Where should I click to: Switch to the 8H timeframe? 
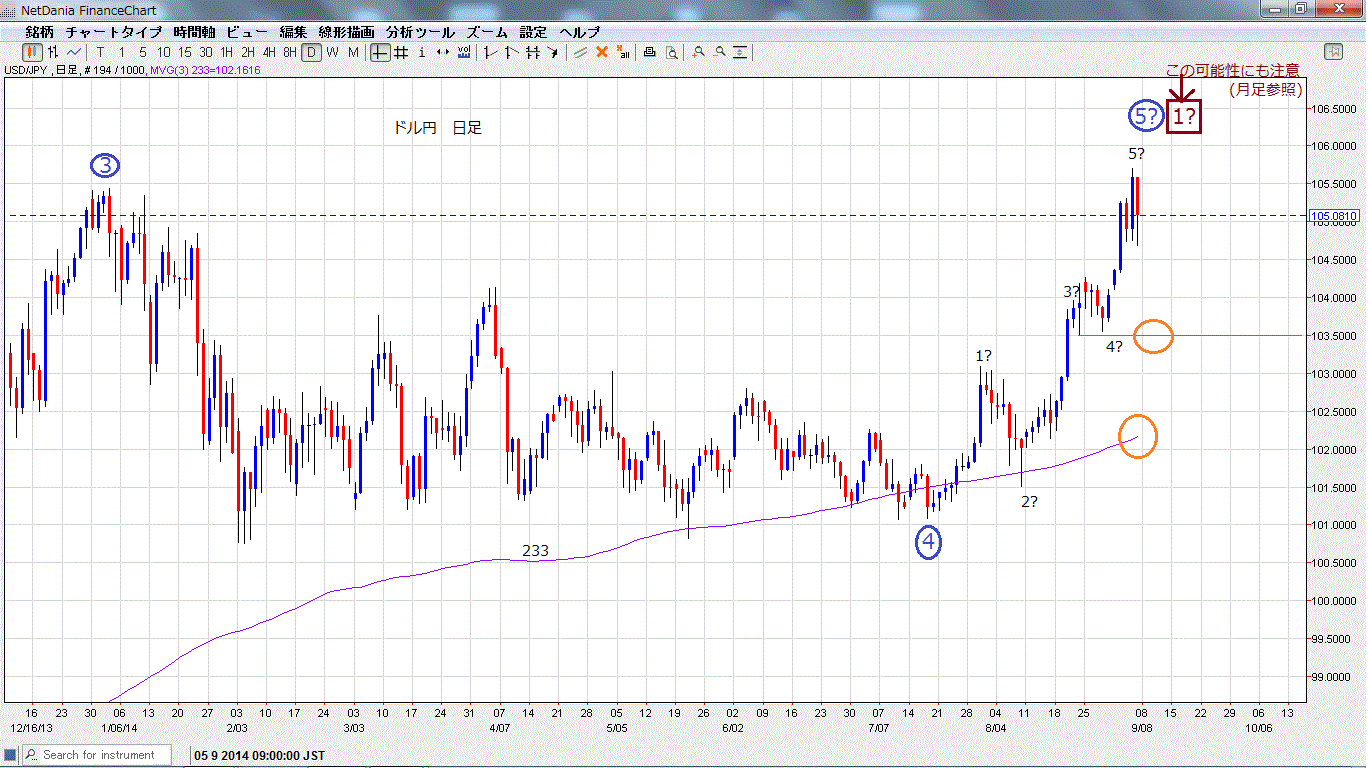[290, 52]
